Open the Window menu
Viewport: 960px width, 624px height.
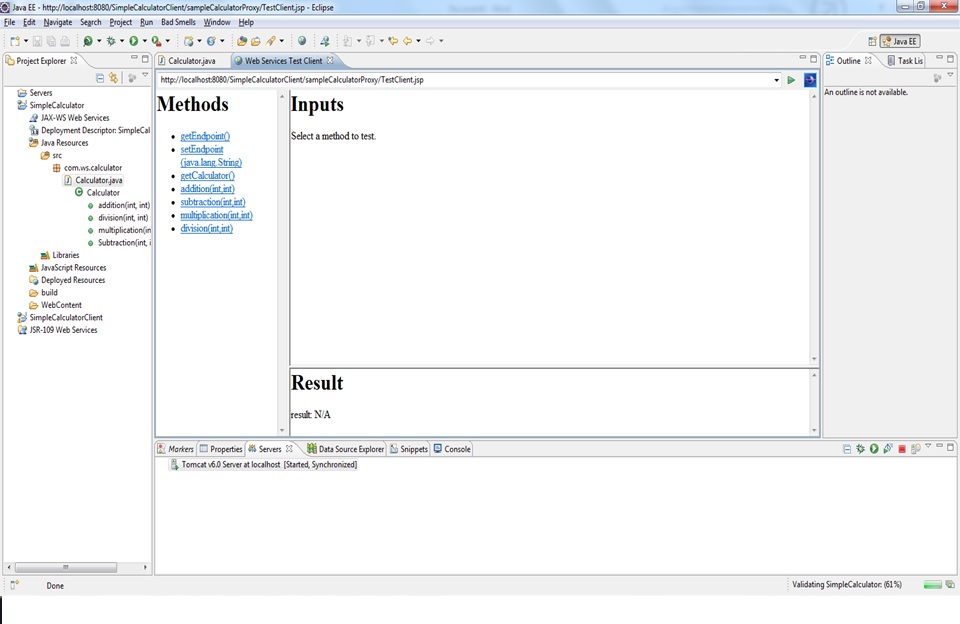pyautogui.click(x=217, y=22)
